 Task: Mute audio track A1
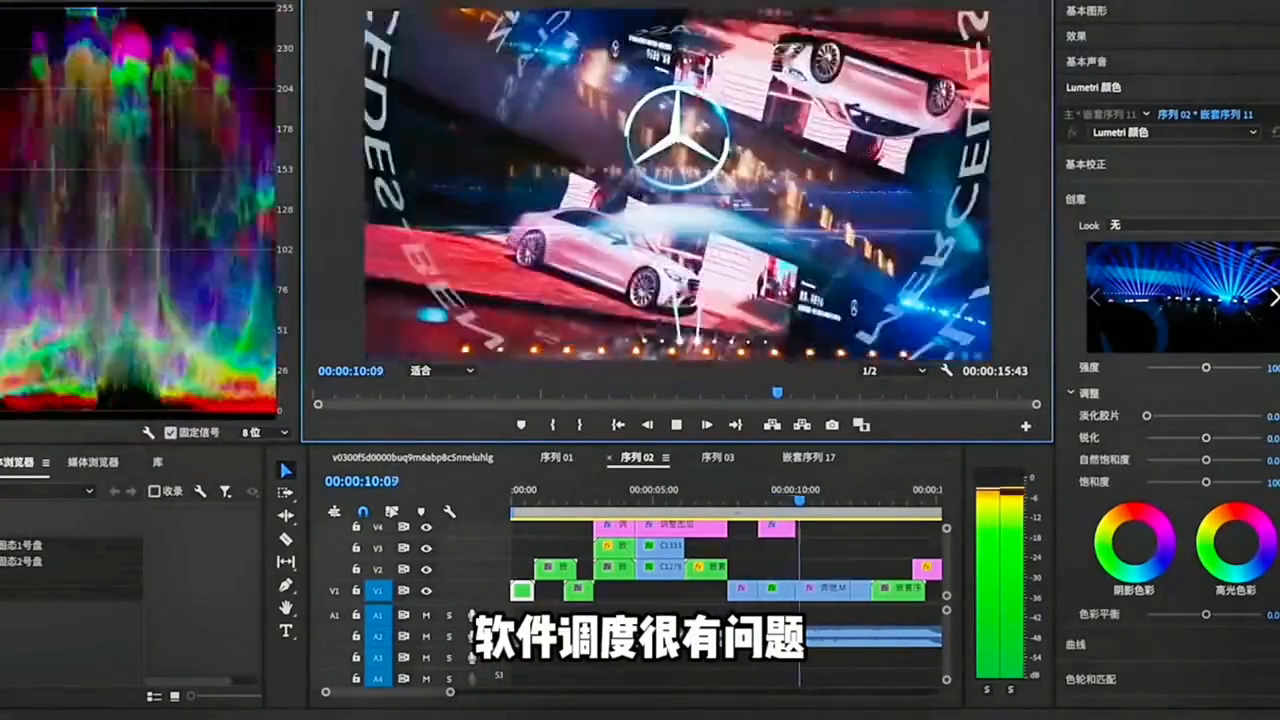(426, 615)
